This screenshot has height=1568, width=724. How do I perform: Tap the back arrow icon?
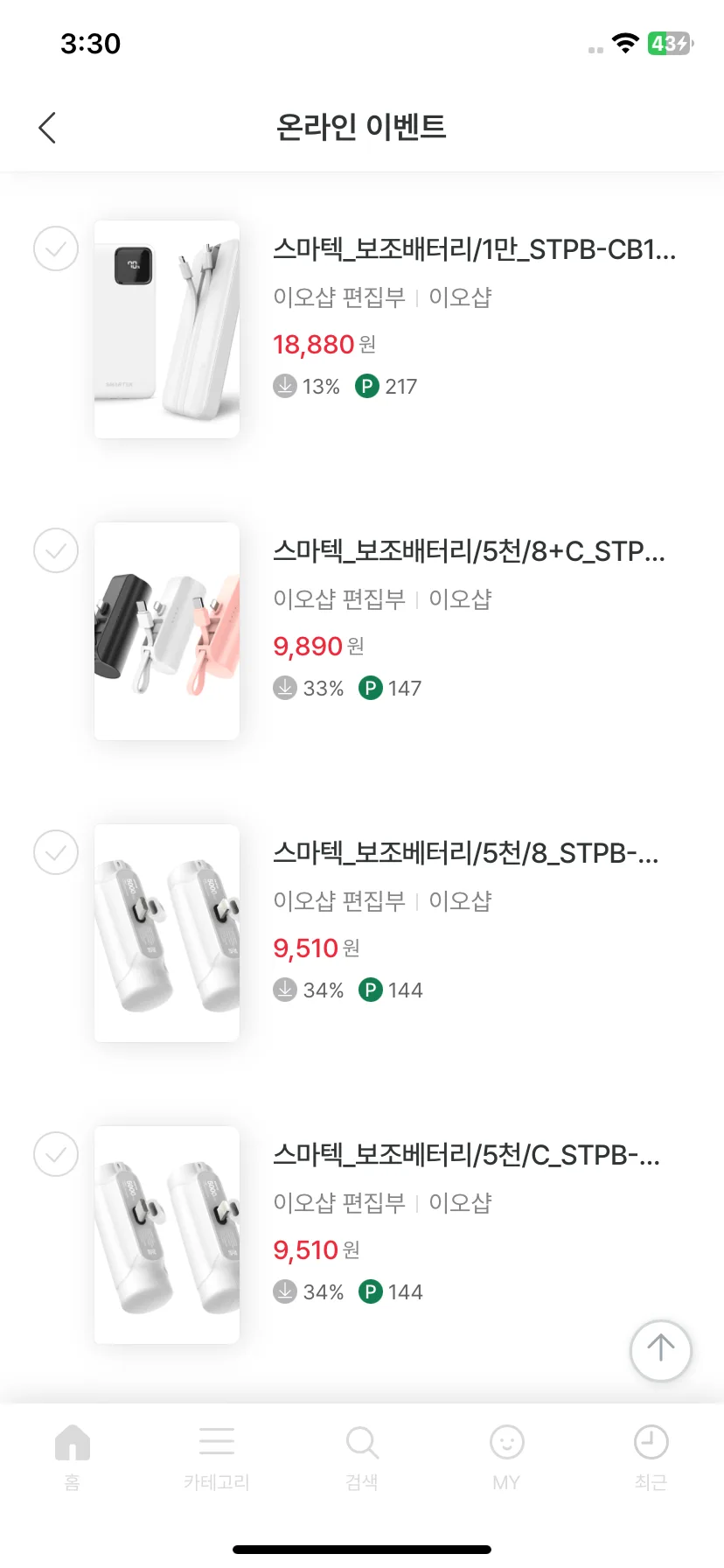pyautogui.click(x=47, y=128)
